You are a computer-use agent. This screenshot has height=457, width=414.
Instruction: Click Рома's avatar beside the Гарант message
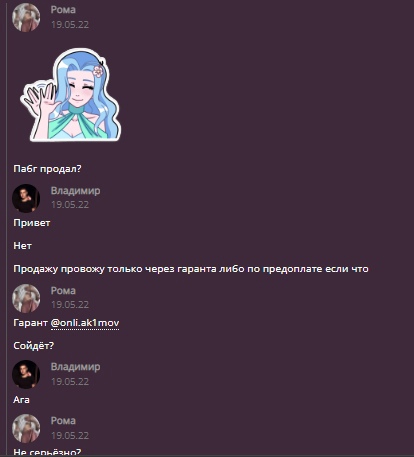(26, 298)
